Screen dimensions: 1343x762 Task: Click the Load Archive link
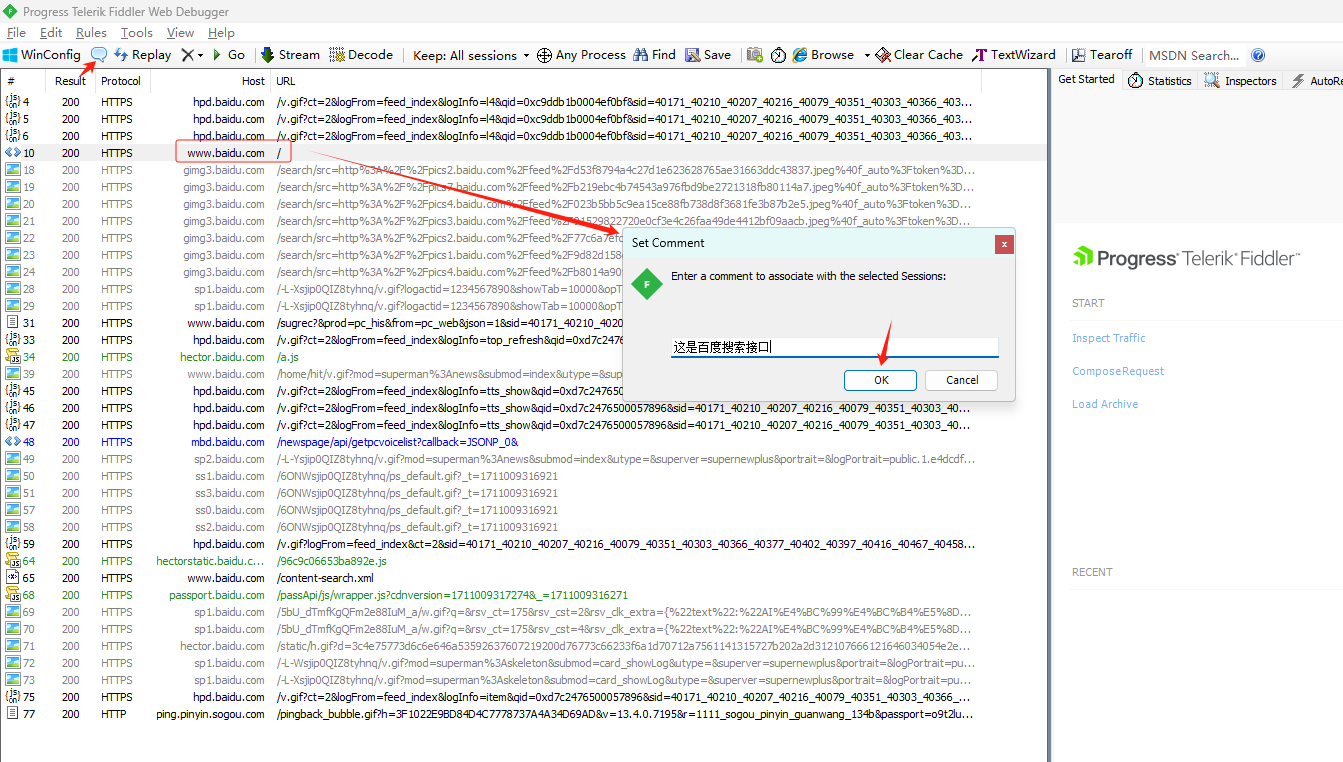point(1105,404)
